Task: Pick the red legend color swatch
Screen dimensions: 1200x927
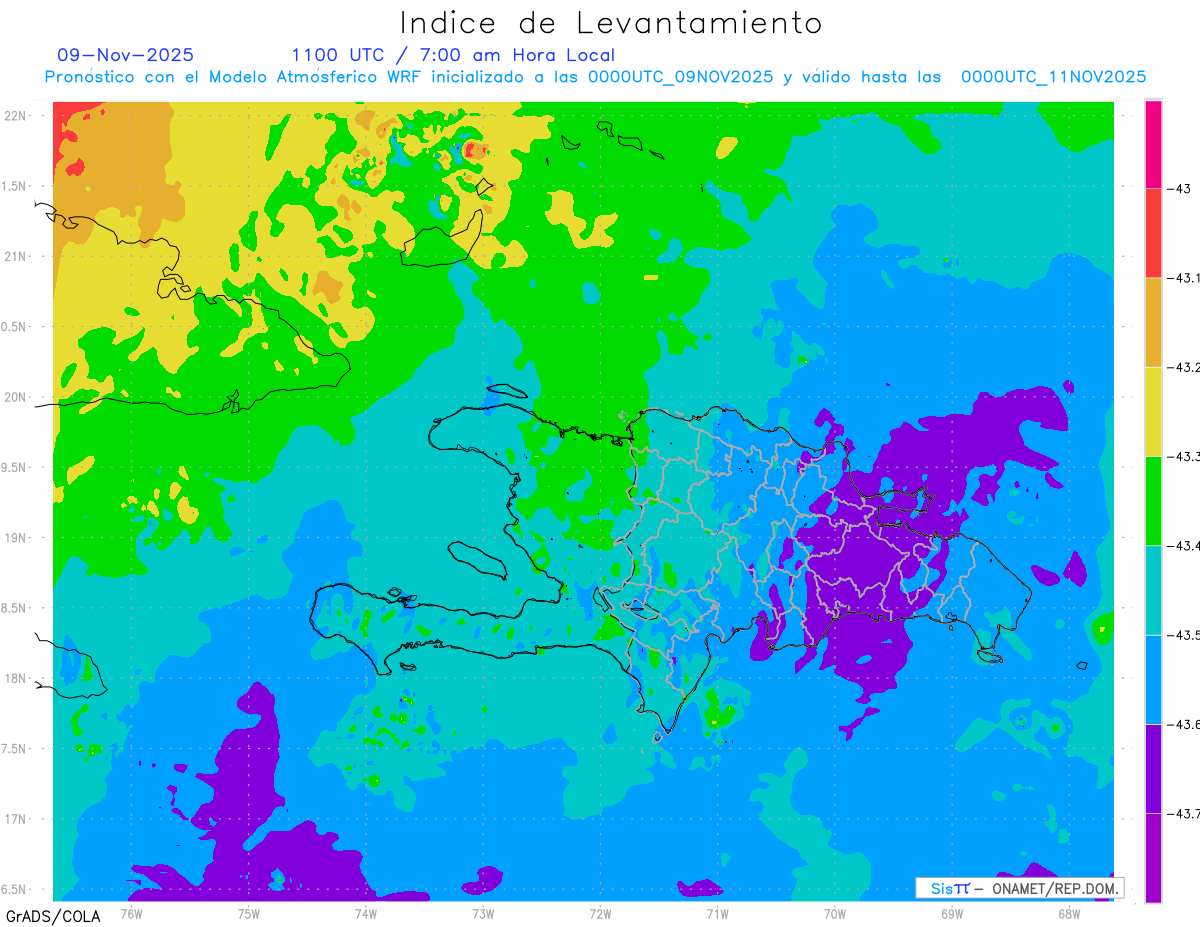Action: tap(1153, 232)
